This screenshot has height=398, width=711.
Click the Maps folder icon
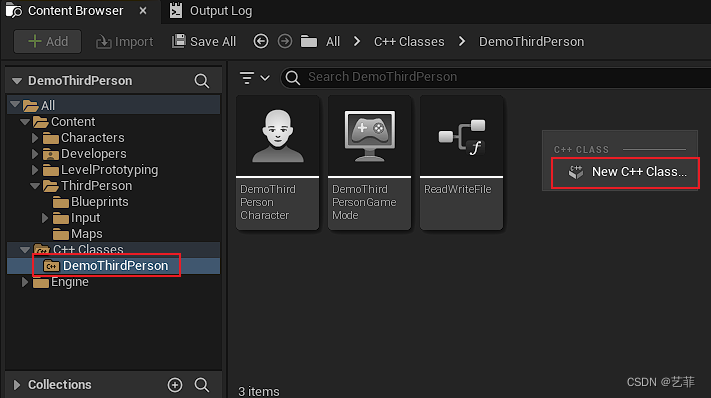60,234
